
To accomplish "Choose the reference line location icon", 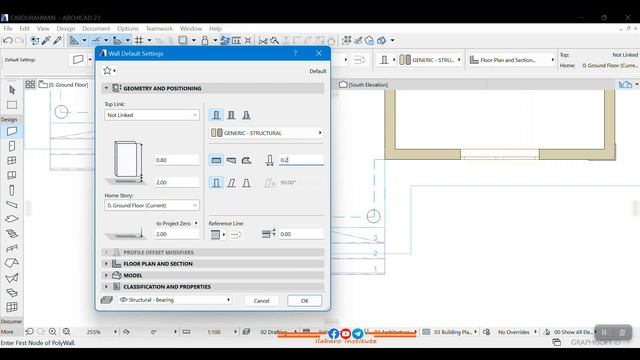I will pos(218,234).
